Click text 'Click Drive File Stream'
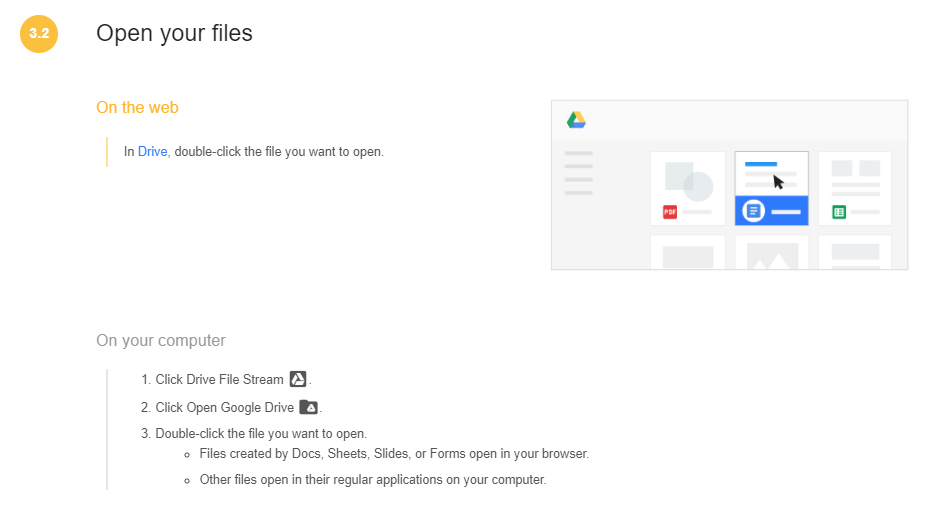 point(219,380)
